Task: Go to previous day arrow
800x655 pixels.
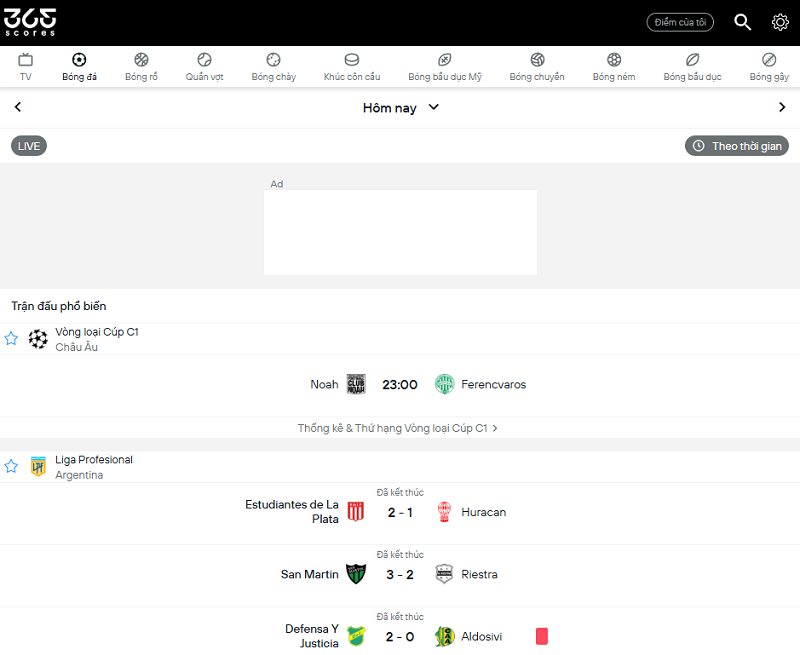Action: pyautogui.click(x=18, y=107)
